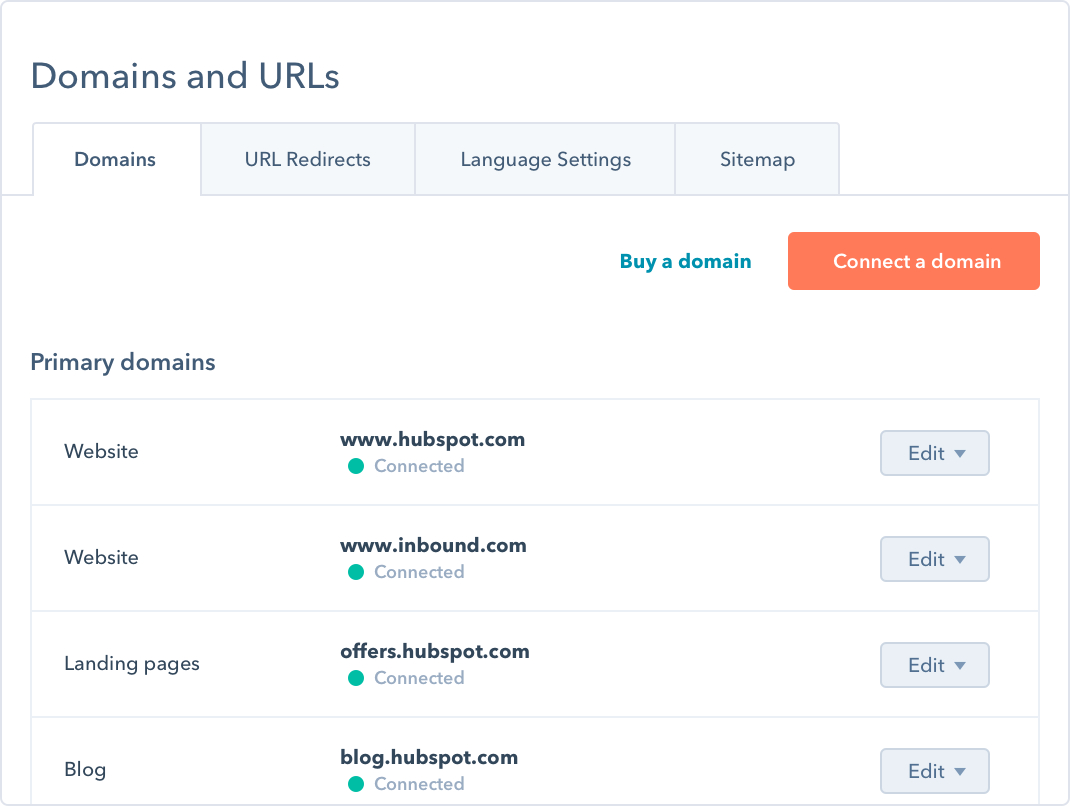Click the Connected status dot for www.inbound.com
This screenshot has height=806, width=1070.
click(x=356, y=572)
